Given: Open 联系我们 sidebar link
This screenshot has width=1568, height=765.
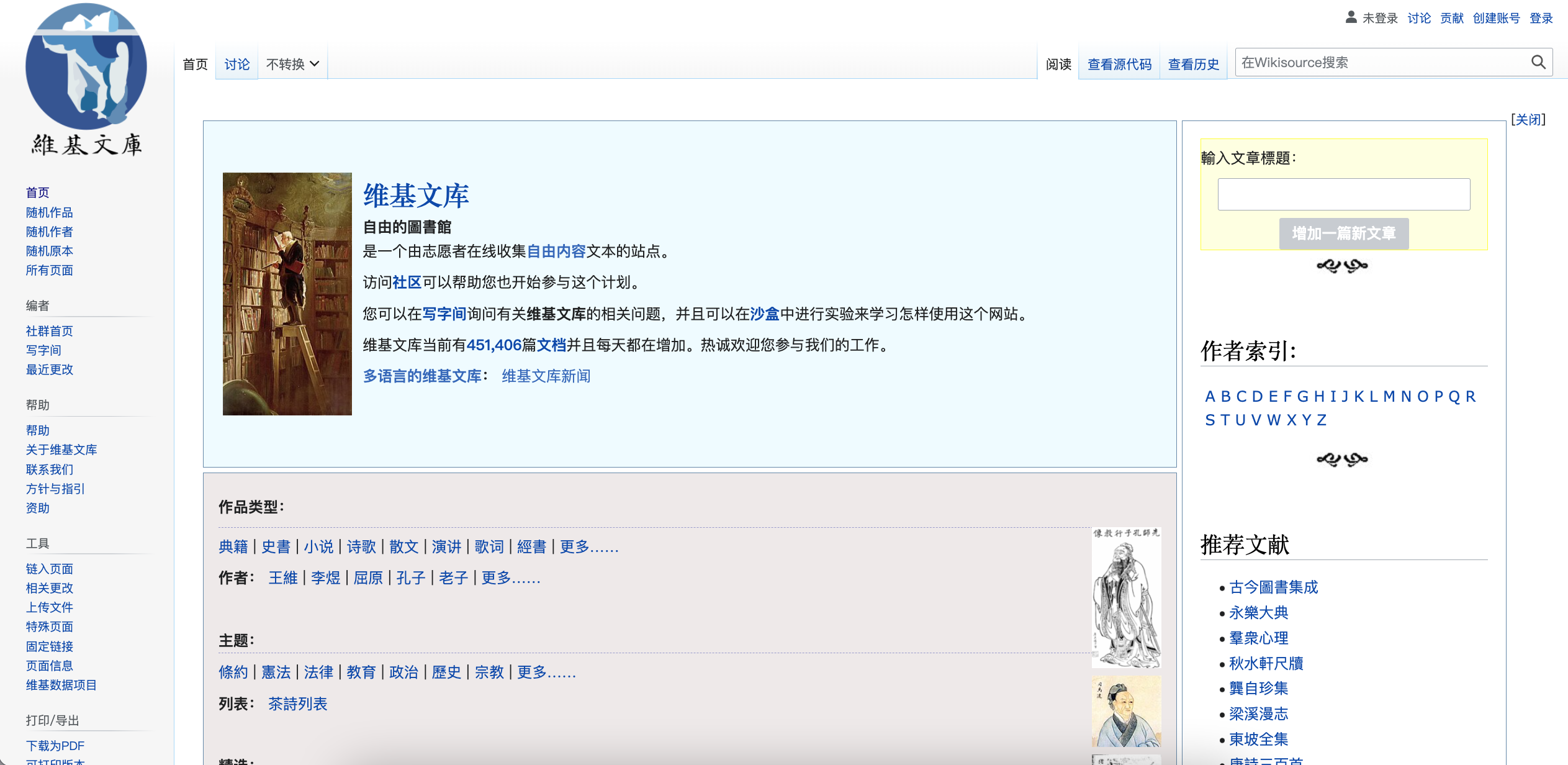Looking at the screenshot, I should 50,469.
